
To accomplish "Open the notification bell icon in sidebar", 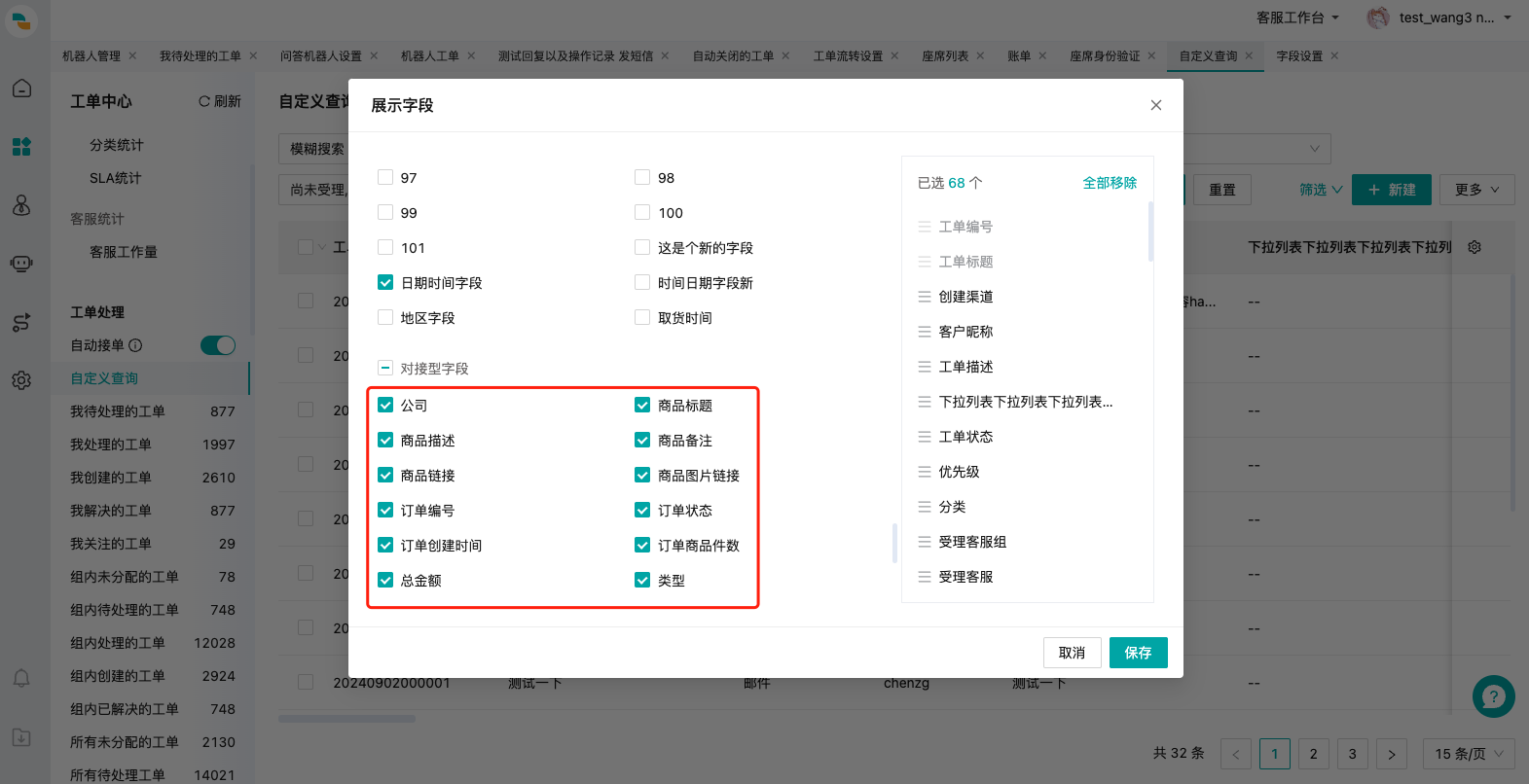I will (x=21, y=678).
